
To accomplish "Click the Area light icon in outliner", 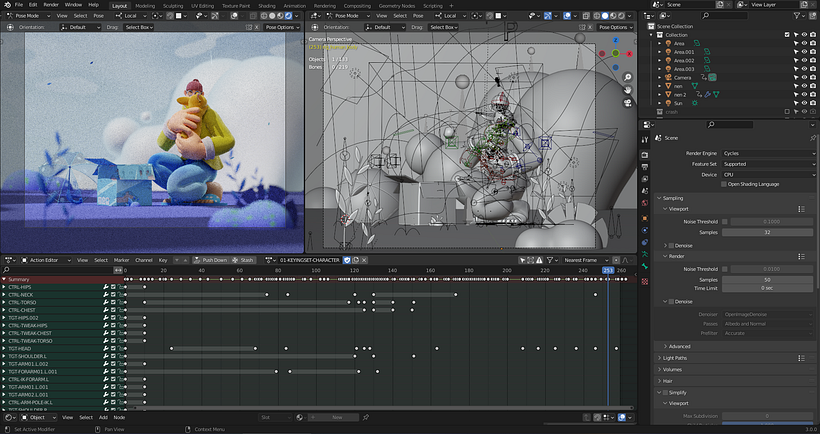I will tap(668, 43).
